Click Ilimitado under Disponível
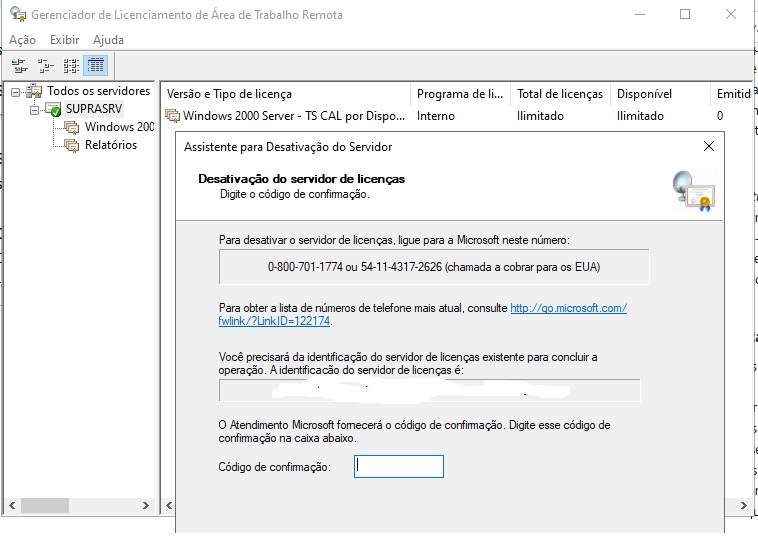 (640, 116)
